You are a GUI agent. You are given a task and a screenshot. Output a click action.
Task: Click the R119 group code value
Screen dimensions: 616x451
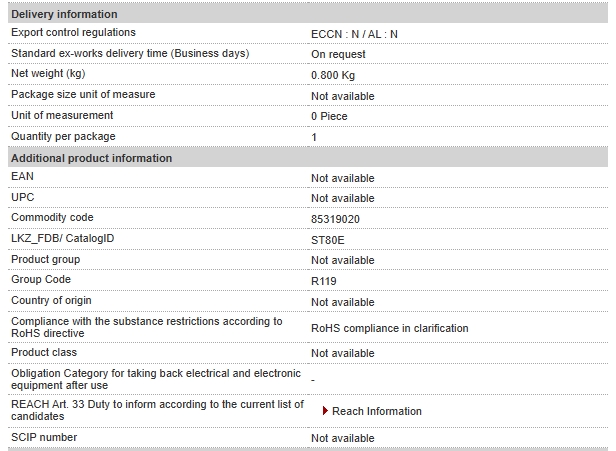324,281
